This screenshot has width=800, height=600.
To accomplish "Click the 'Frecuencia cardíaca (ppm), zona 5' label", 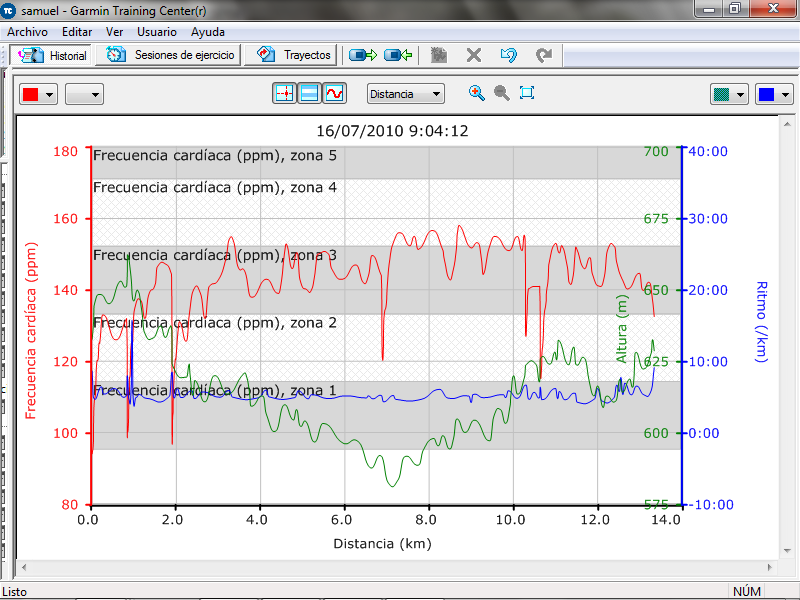I will 215,156.
